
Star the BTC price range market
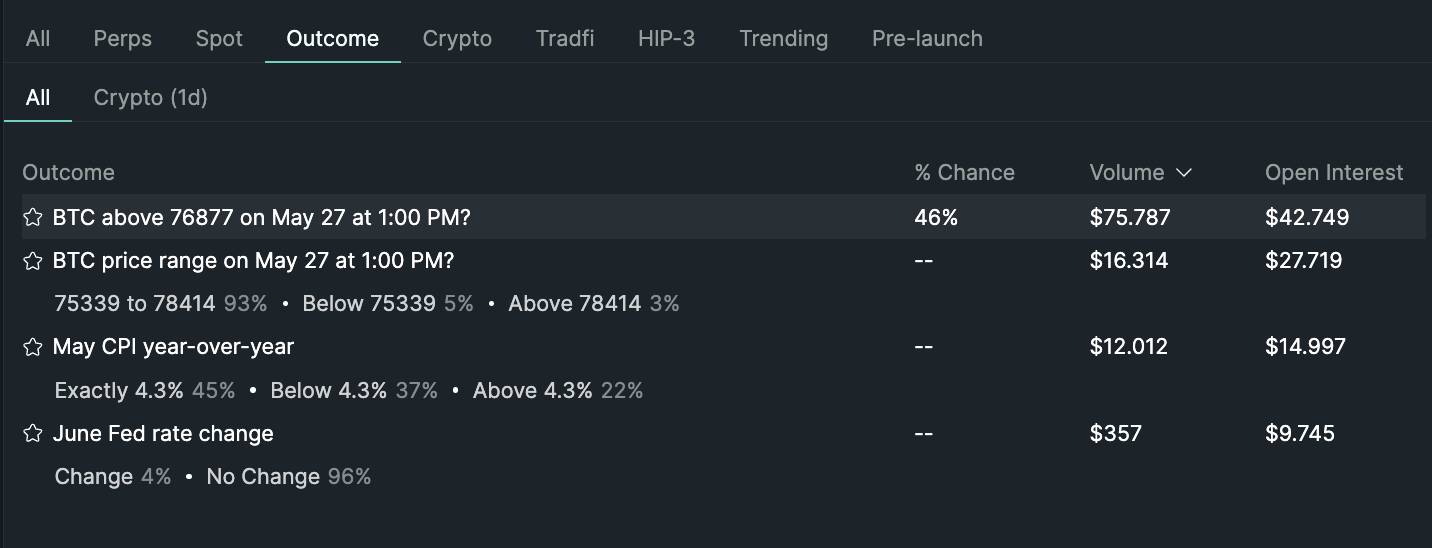33,261
